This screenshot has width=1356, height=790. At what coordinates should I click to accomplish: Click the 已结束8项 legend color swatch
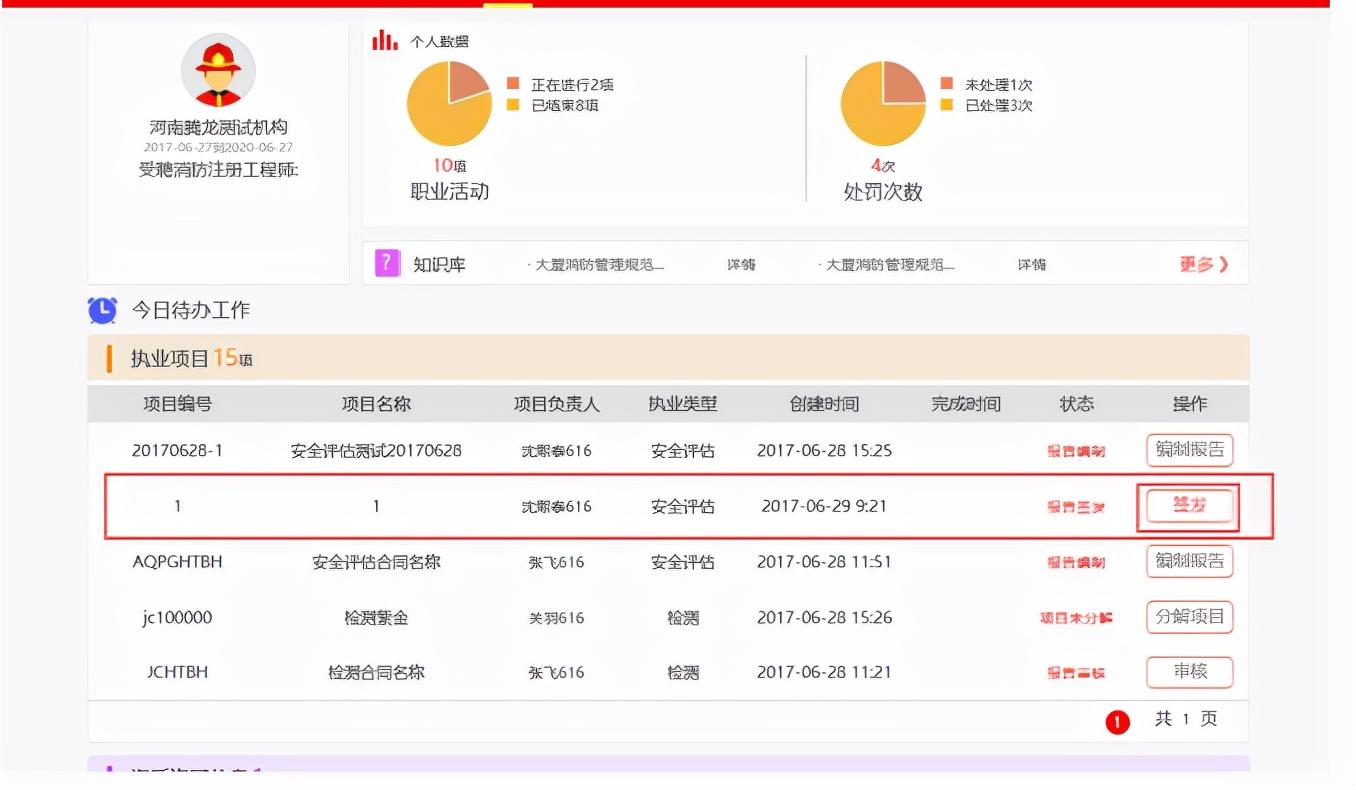point(513,105)
